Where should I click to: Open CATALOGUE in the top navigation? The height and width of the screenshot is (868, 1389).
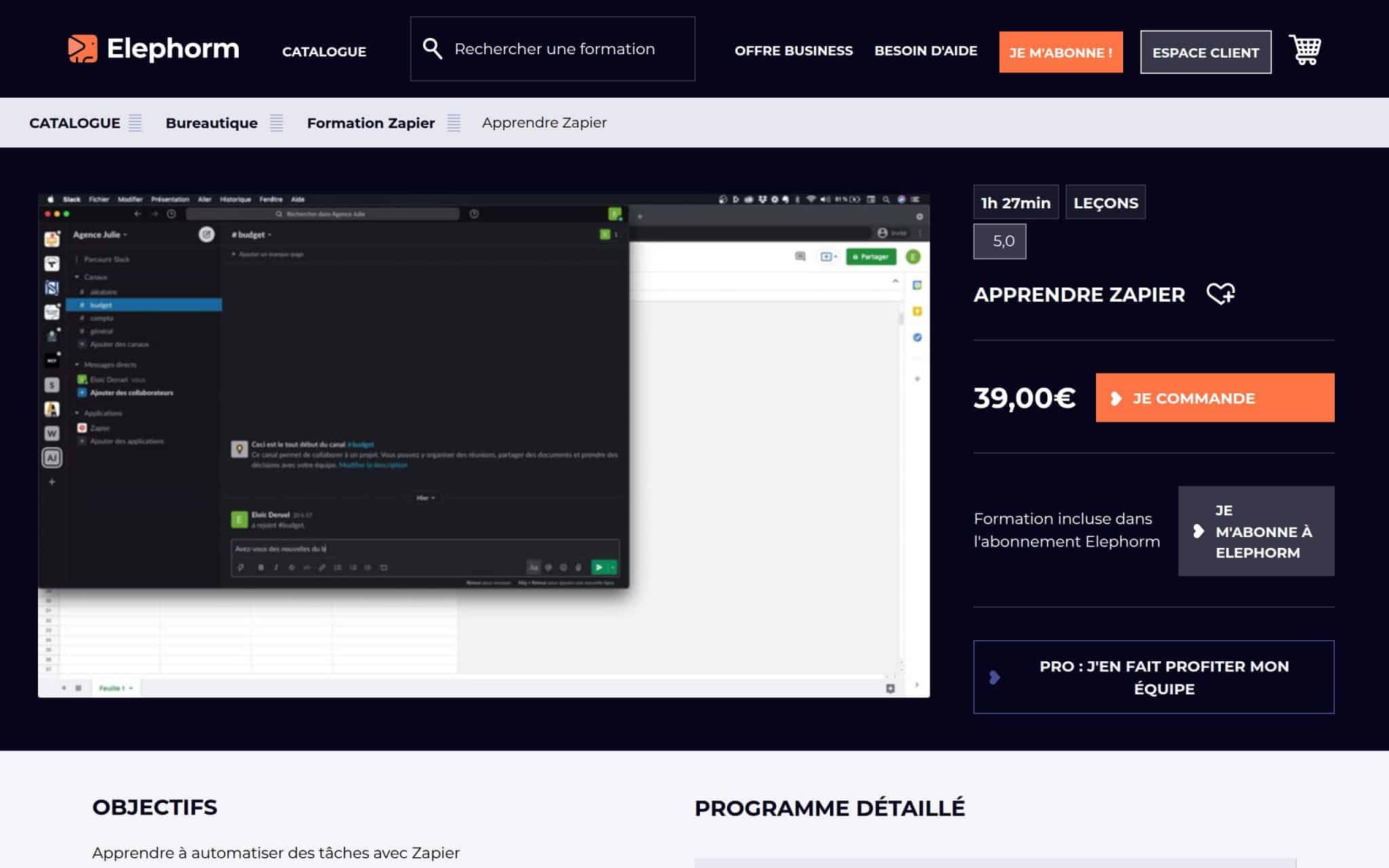(324, 52)
